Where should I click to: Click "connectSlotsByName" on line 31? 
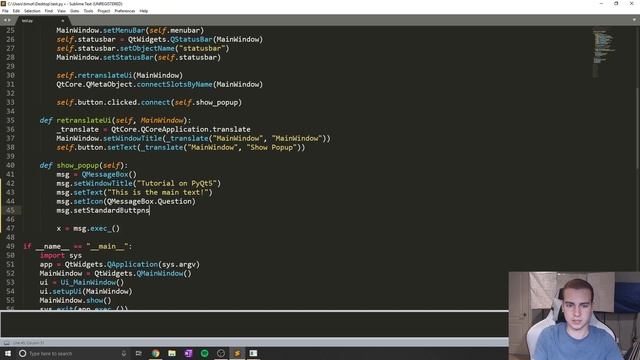[x=175, y=84]
